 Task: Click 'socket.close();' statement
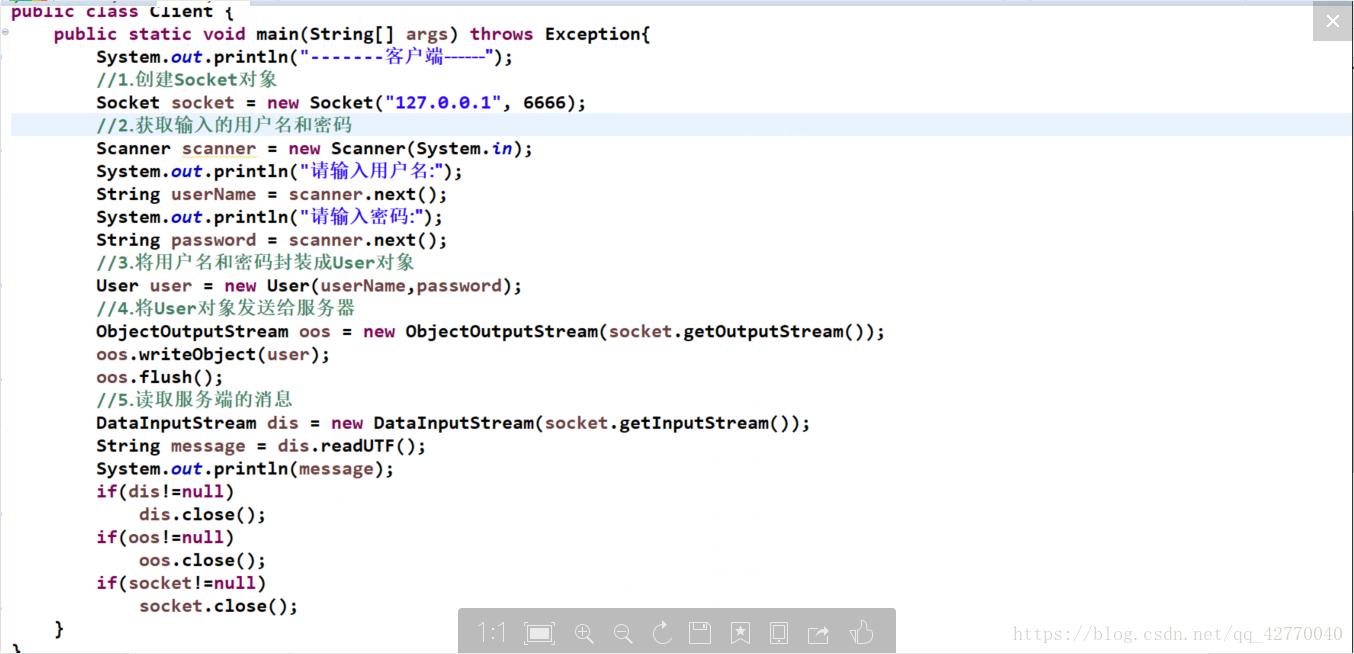tap(219, 607)
